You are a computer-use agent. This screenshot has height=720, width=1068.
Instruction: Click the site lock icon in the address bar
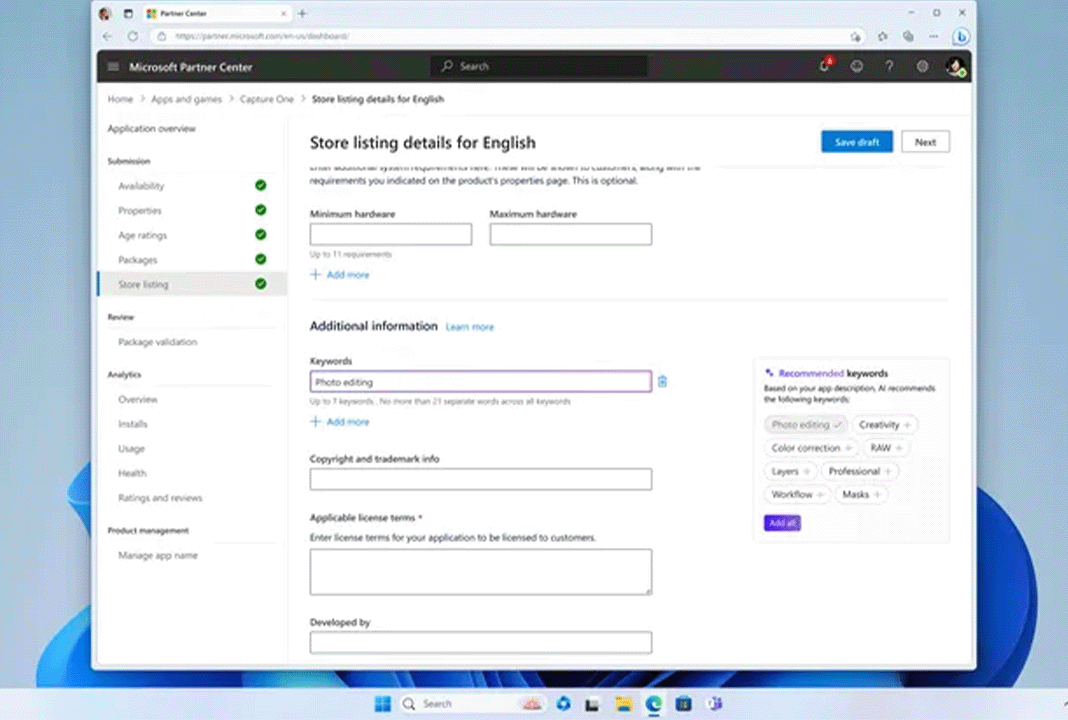pos(161,36)
